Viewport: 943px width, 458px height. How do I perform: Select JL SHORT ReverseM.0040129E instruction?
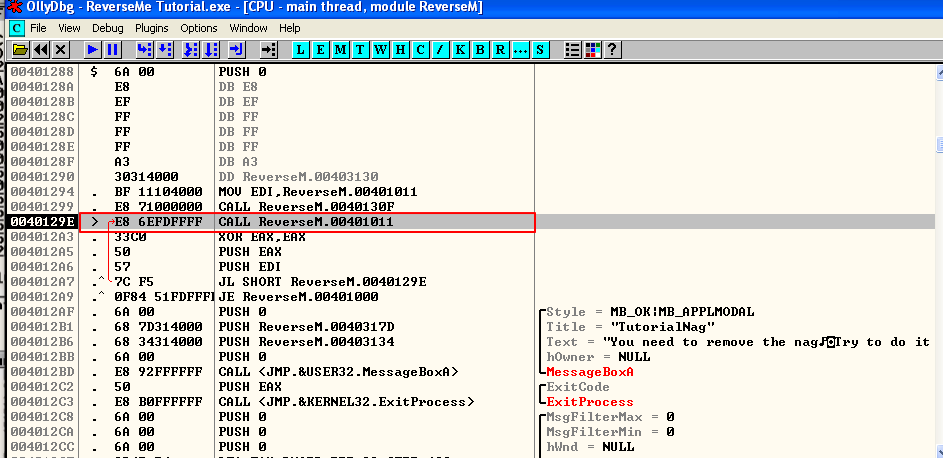(322, 282)
